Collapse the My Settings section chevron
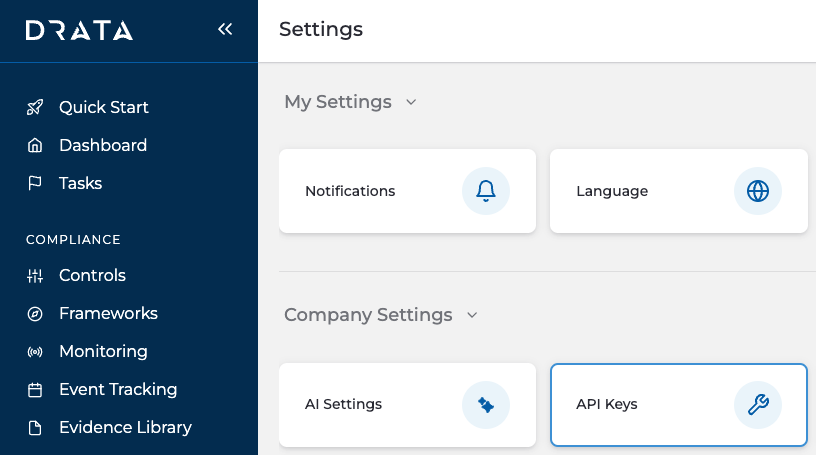The image size is (816, 455). (x=411, y=102)
